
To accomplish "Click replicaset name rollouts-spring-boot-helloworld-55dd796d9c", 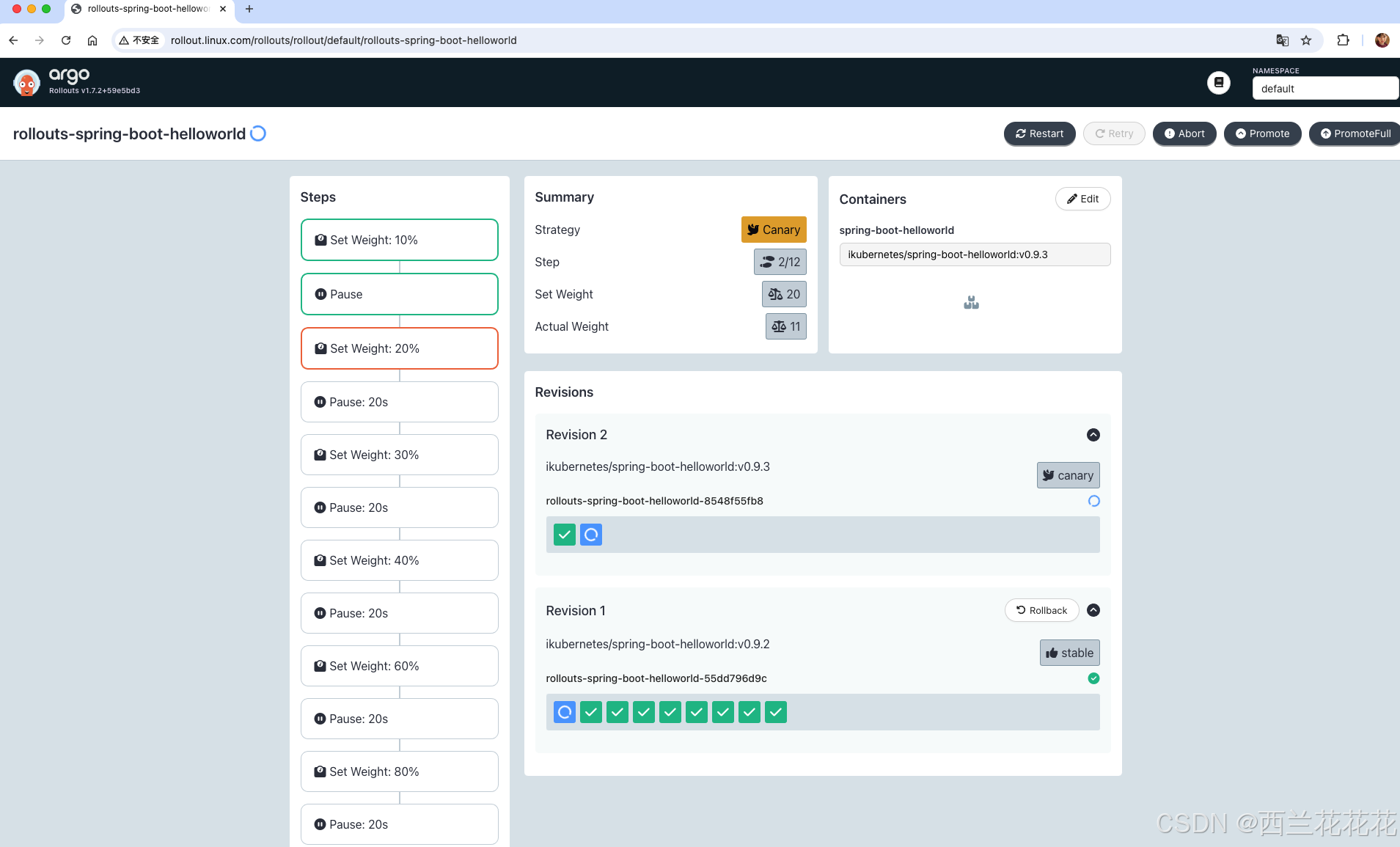I will 656,678.
